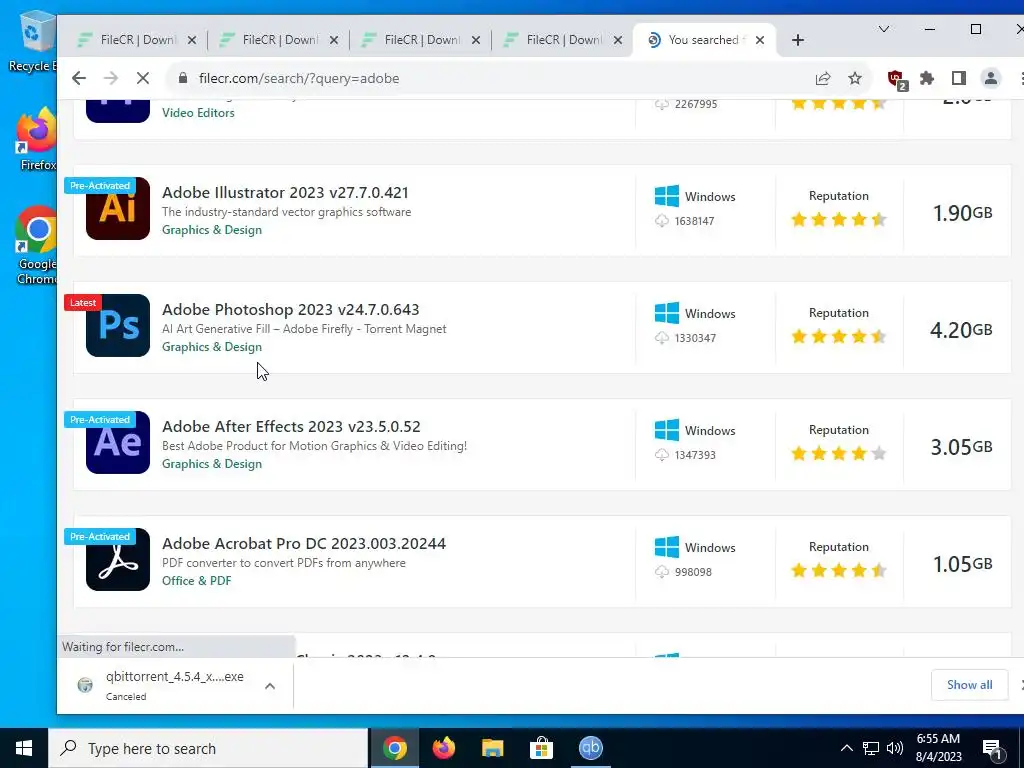This screenshot has height=768, width=1024.
Task: Bookmark this page with the star icon
Action: click(x=855, y=78)
